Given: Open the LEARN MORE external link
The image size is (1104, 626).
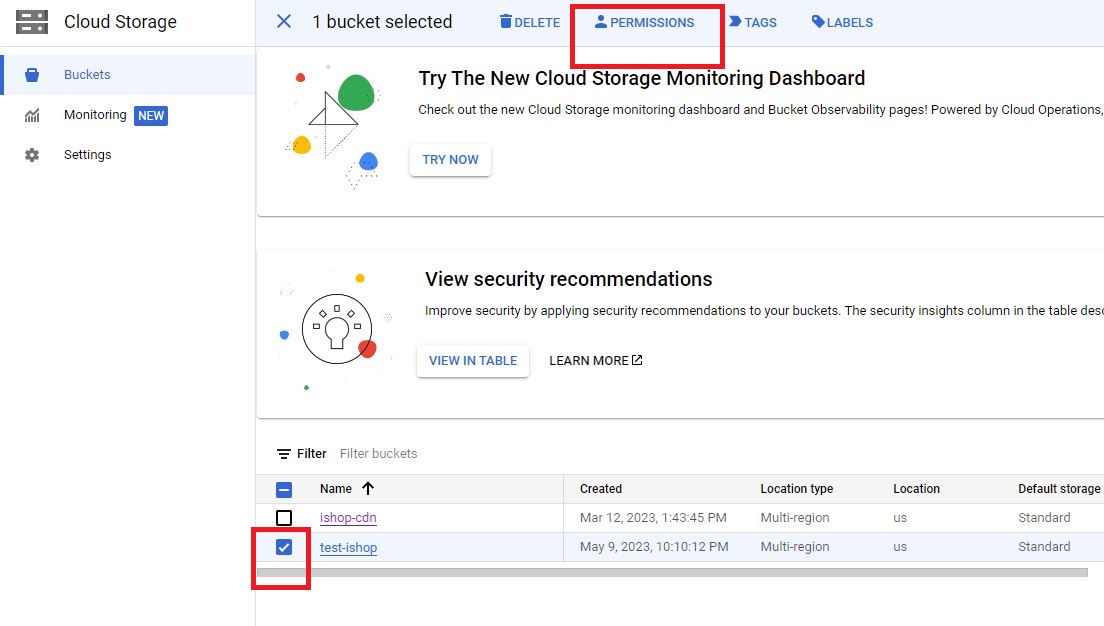Looking at the screenshot, I should point(596,361).
